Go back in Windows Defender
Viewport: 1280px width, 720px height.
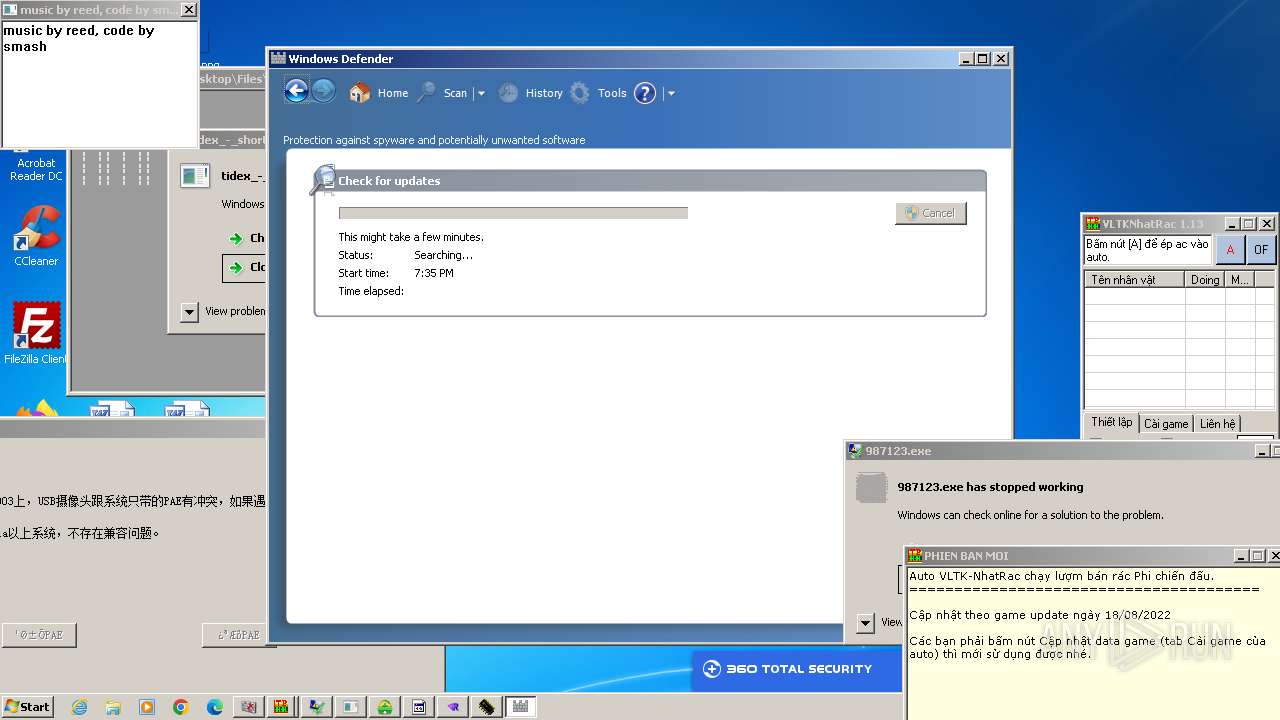(x=296, y=91)
